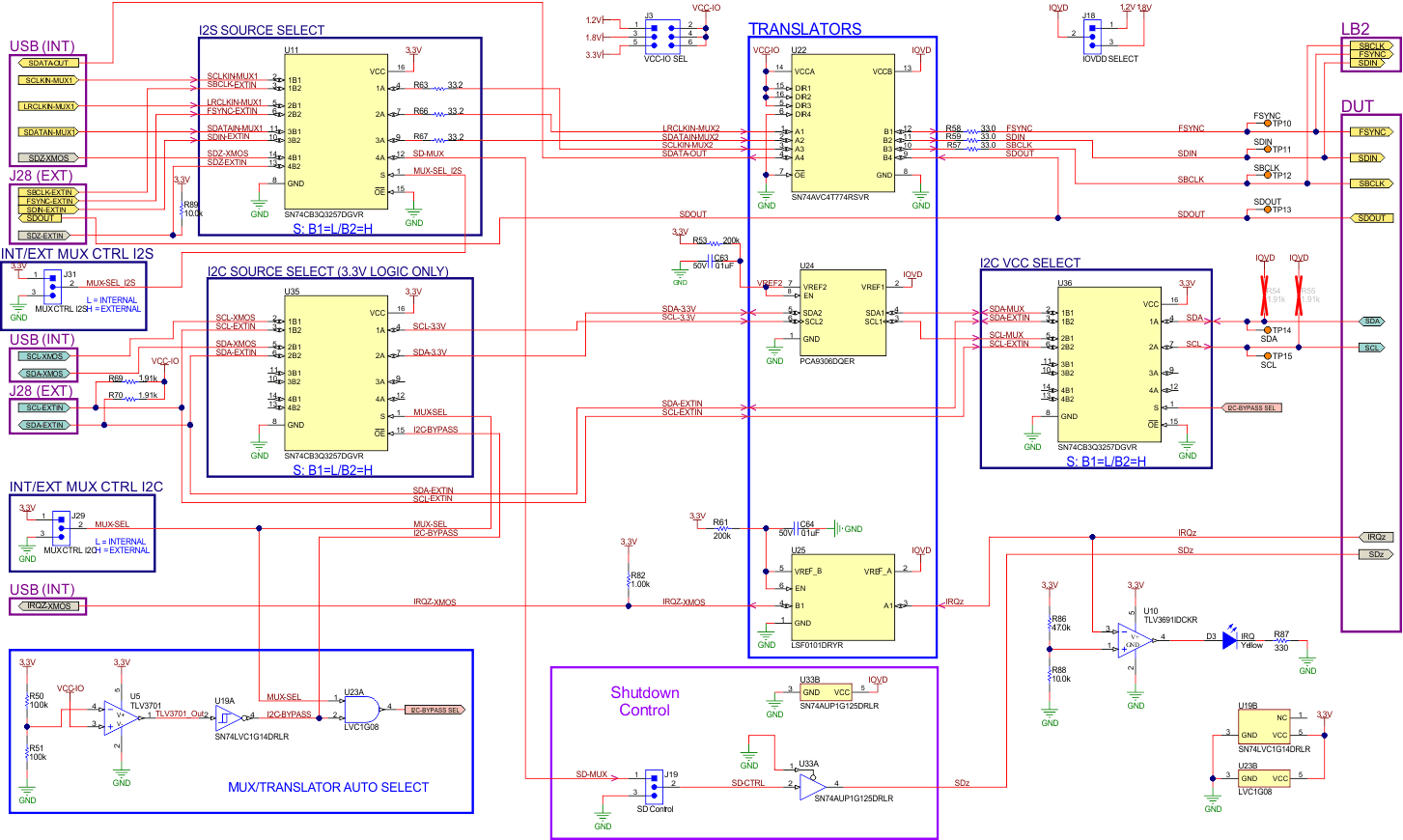This screenshot has width=1403, height=840.
Task: Toggle the MUX-SEL I2S jumper J31
Action: tap(53, 285)
